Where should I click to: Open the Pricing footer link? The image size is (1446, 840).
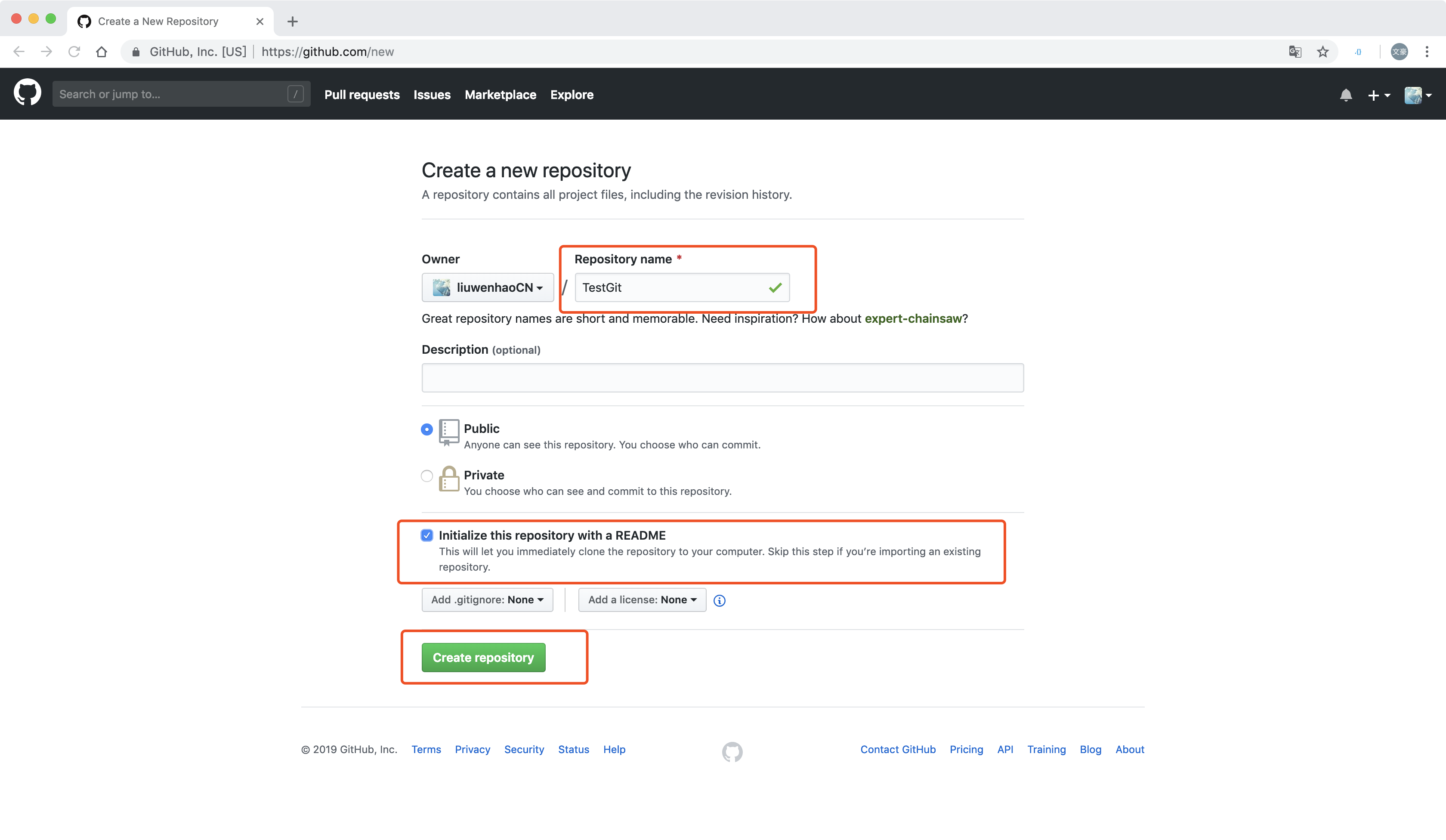[x=966, y=749]
